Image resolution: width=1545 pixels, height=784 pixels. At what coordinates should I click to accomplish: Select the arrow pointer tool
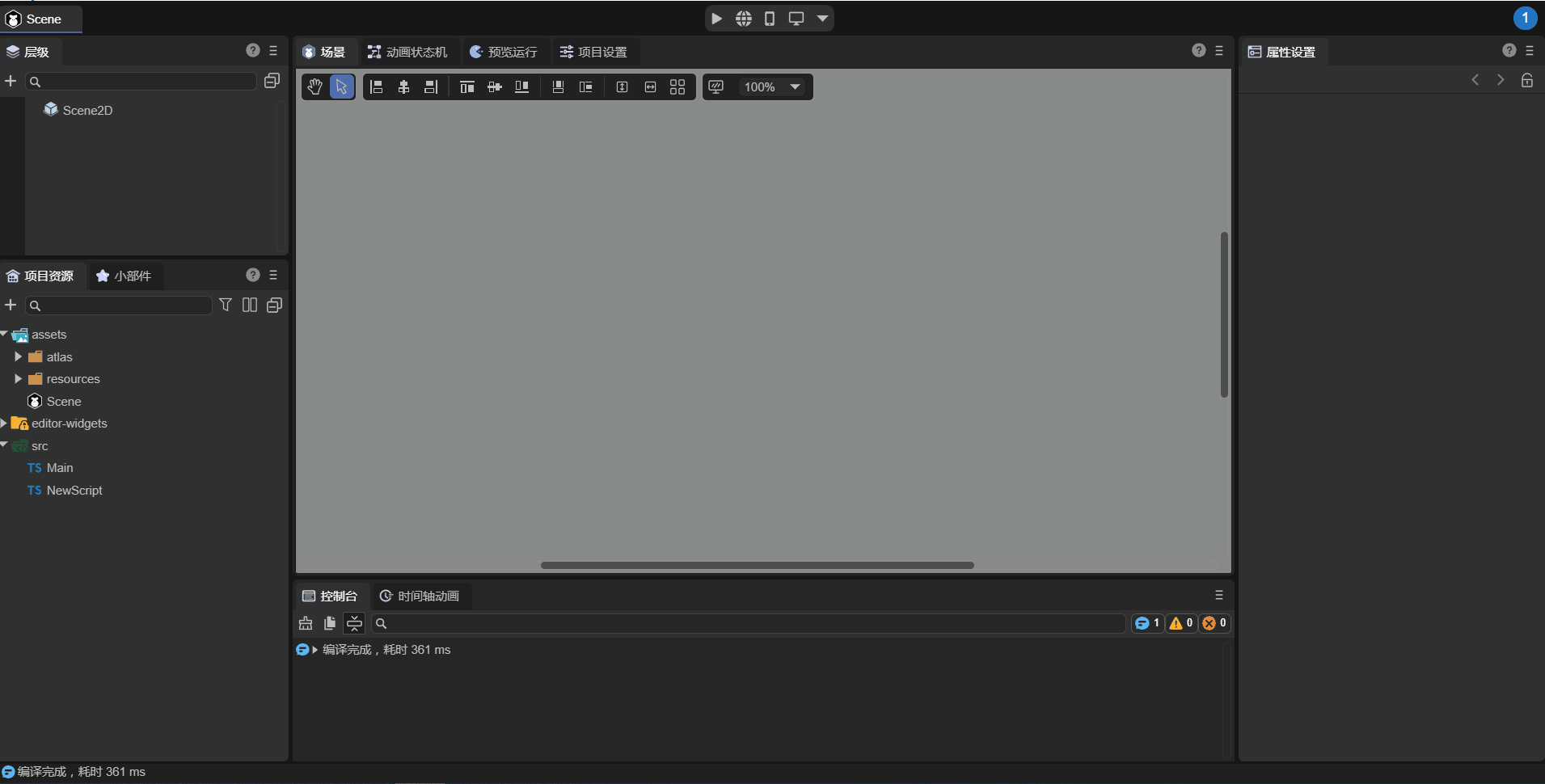click(342, 87)
